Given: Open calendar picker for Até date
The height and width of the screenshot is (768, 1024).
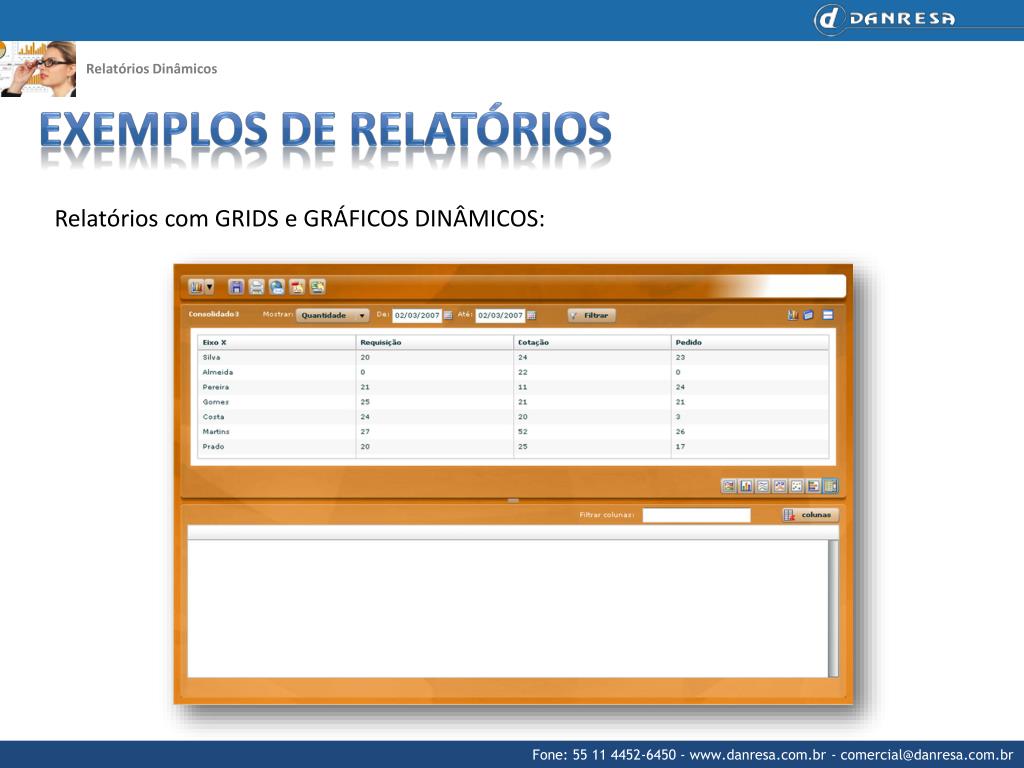Looking at the screenshot, I should [x=532, y=315].
